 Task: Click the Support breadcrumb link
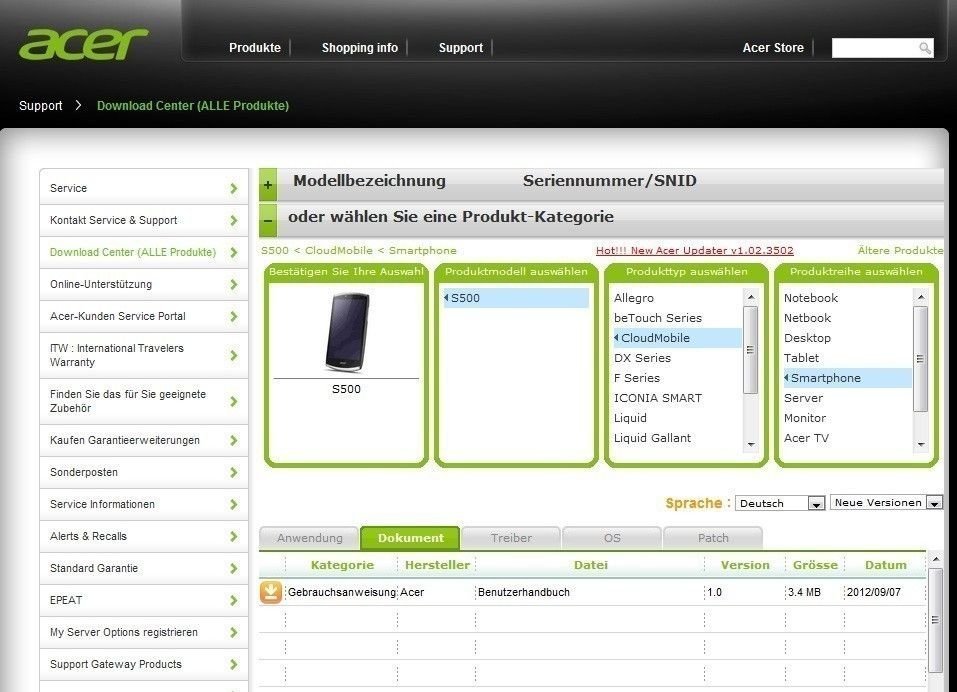pyautogui.click(x=40, y=106)
